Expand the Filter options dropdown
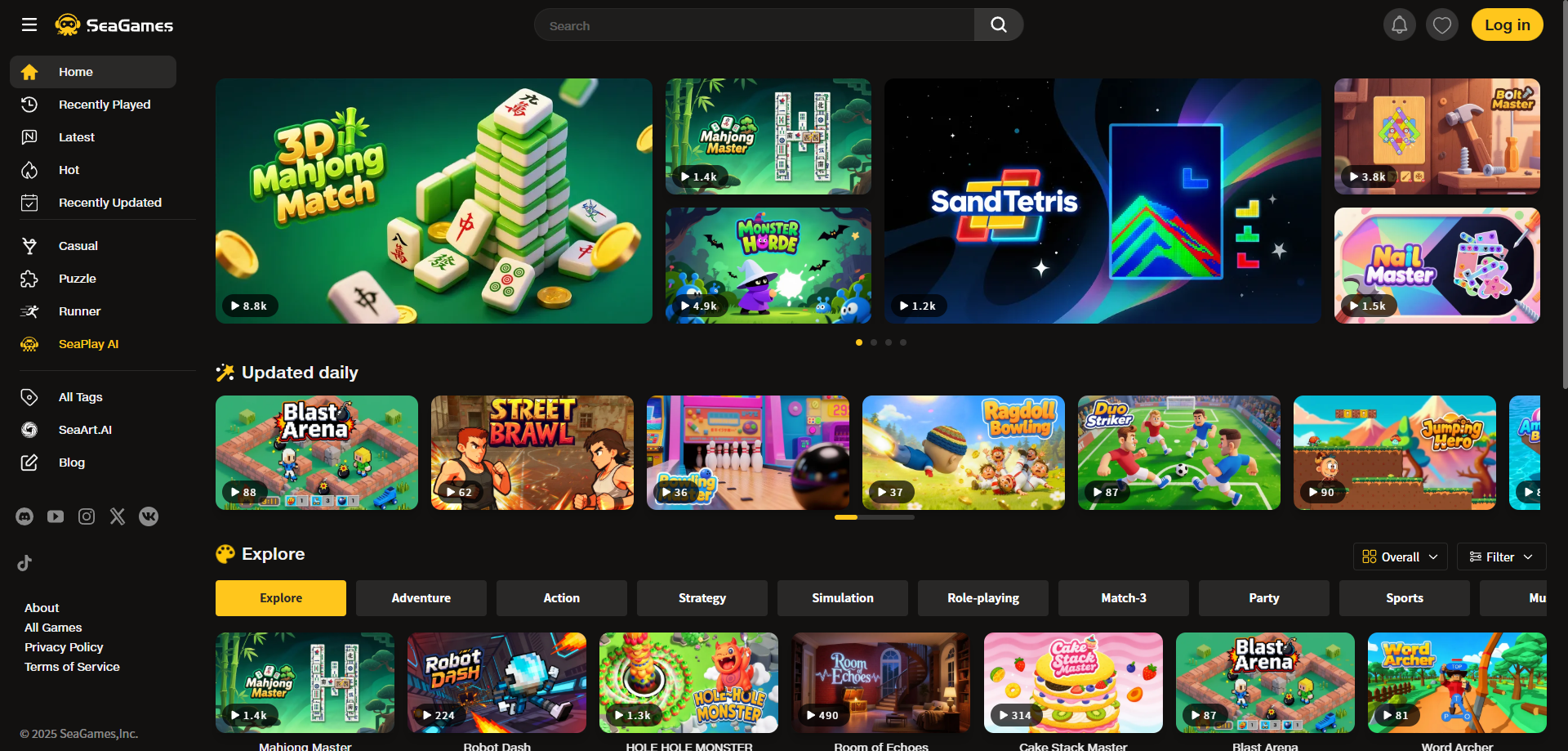The width and height of the screenshot is (1568, 751). pyautogui.click(x=1501, y=557)
